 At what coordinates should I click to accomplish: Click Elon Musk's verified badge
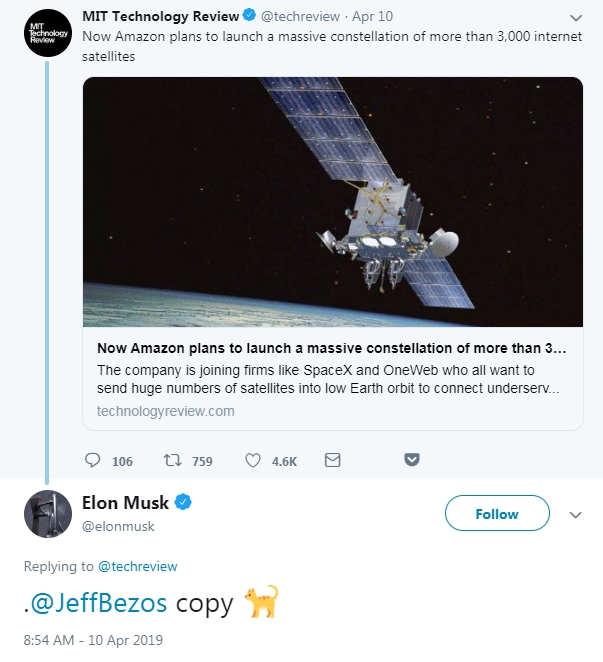183,502
